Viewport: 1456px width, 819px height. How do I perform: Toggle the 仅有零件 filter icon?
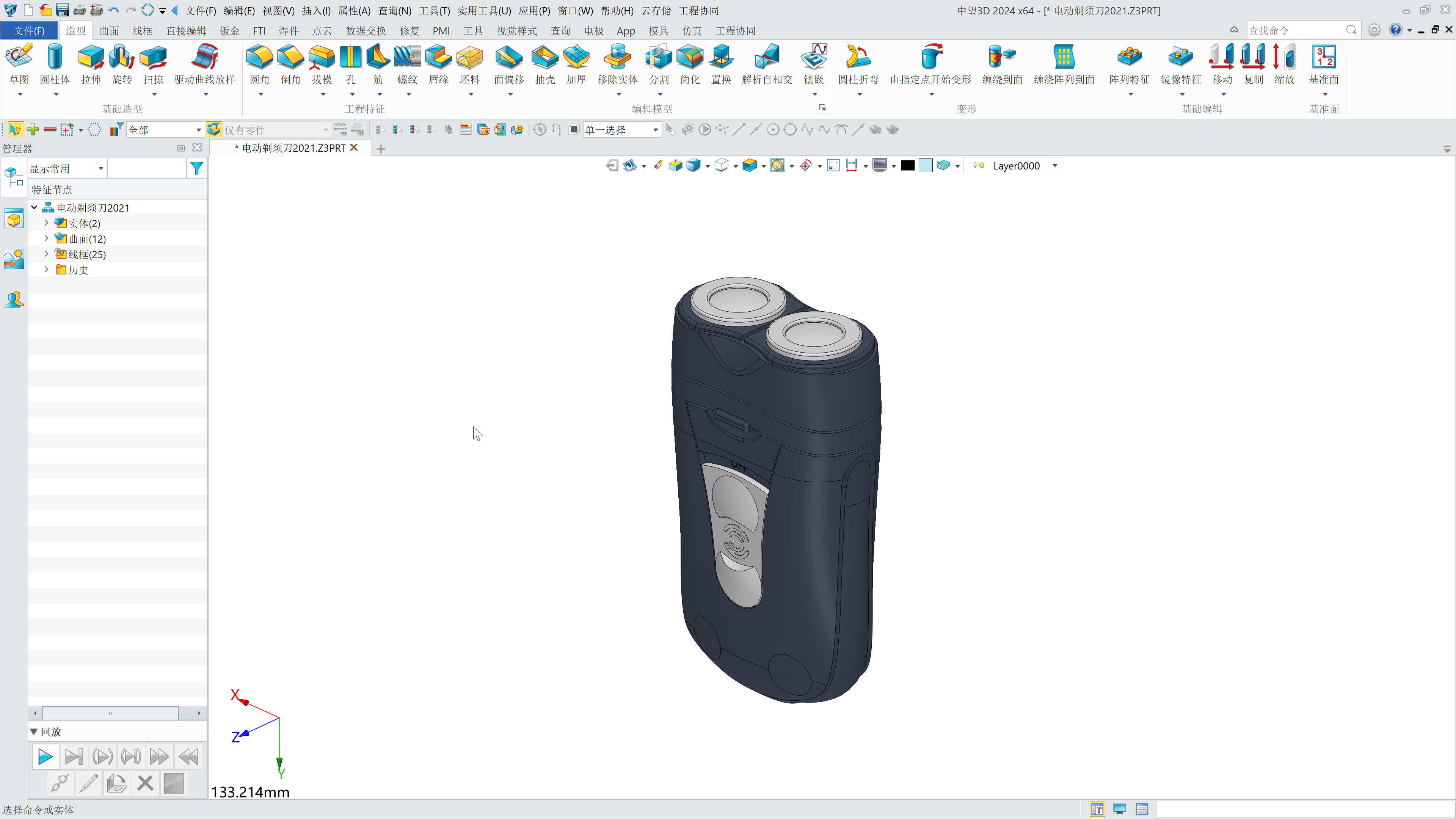pyautogui.click(x=213, y=129)
